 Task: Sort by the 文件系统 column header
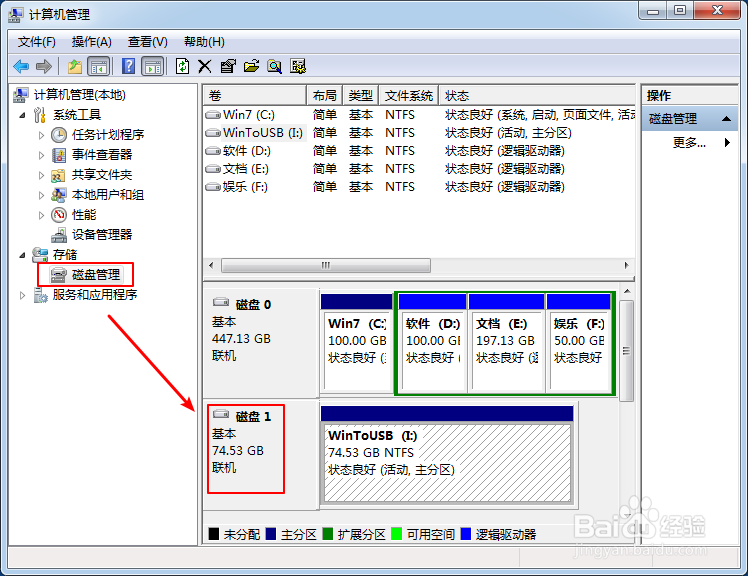pos(409,96)
